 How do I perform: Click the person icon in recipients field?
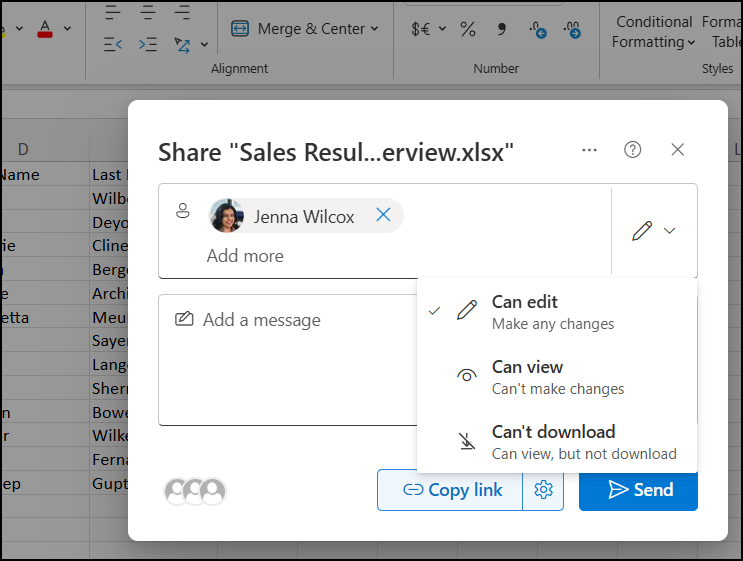tap(183, 210)
